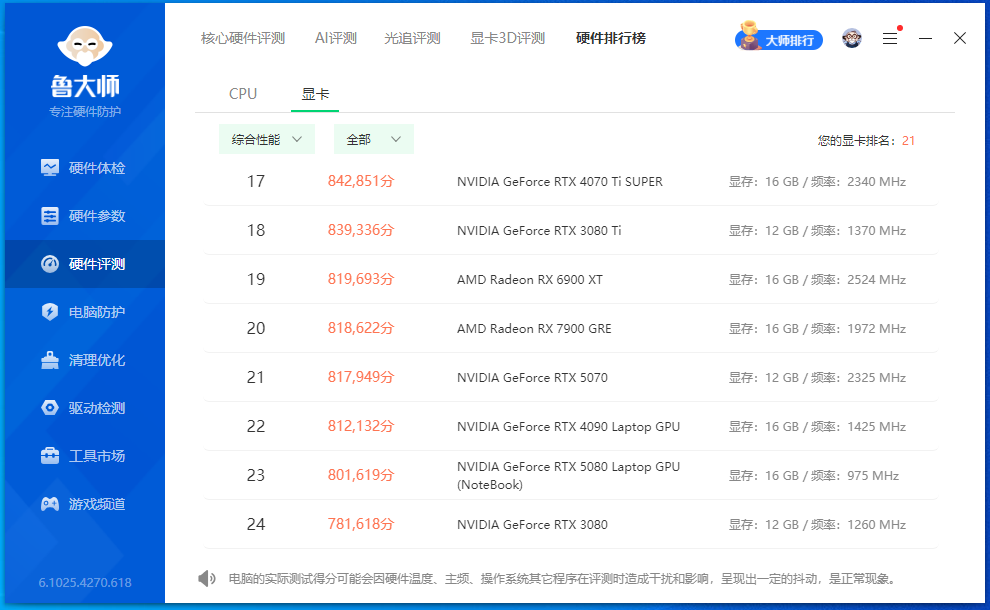Image resolution: width=990 pixels, height=610 pixels.
Task: Click the 鲁大师 logo avatar
Action: point(85,46)
